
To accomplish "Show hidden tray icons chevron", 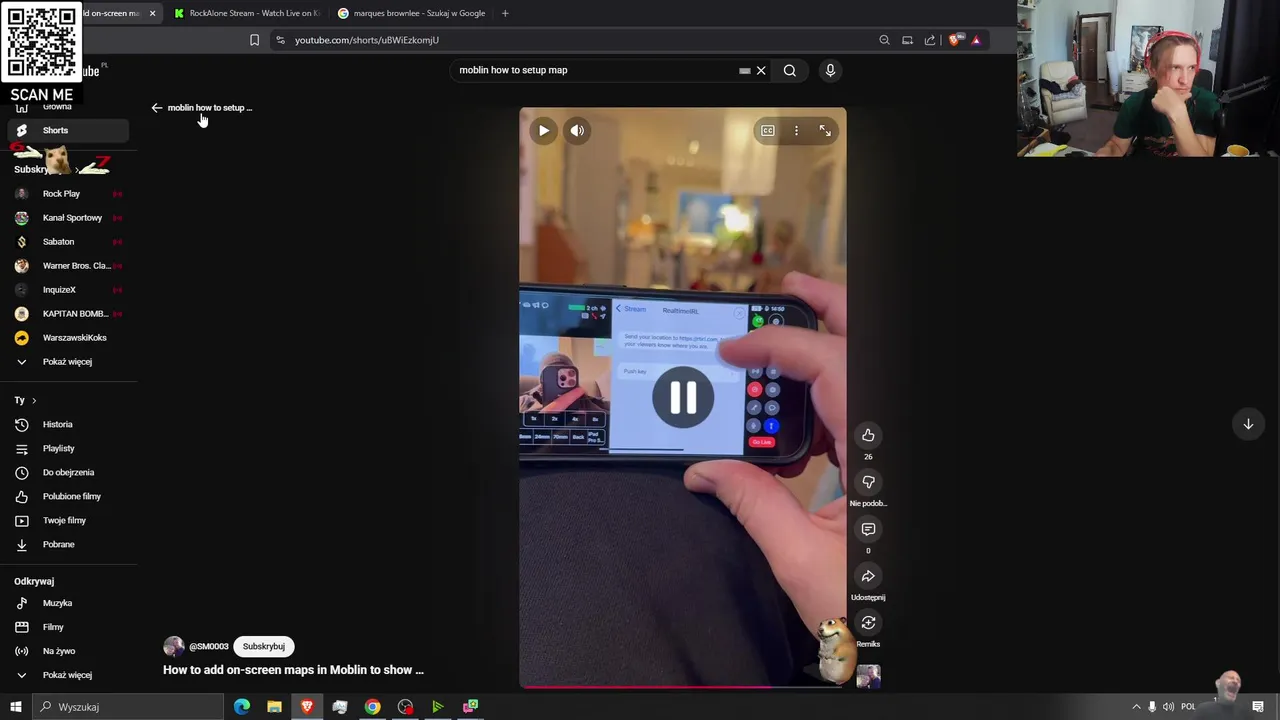I will click(x=1136, y=707).
